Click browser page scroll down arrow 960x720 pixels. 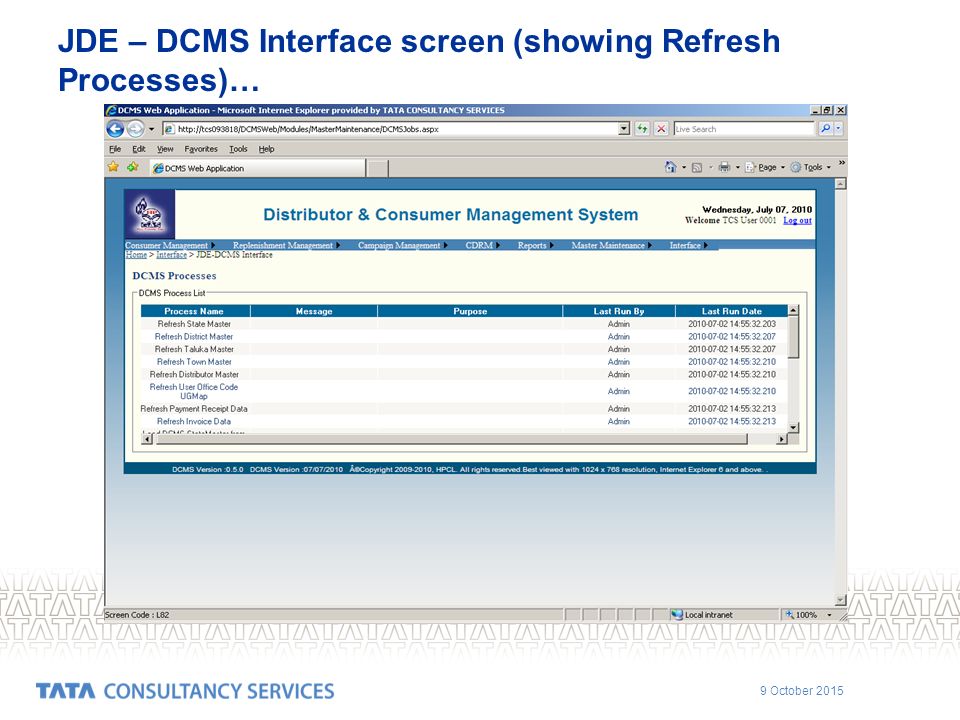[841, 601]
